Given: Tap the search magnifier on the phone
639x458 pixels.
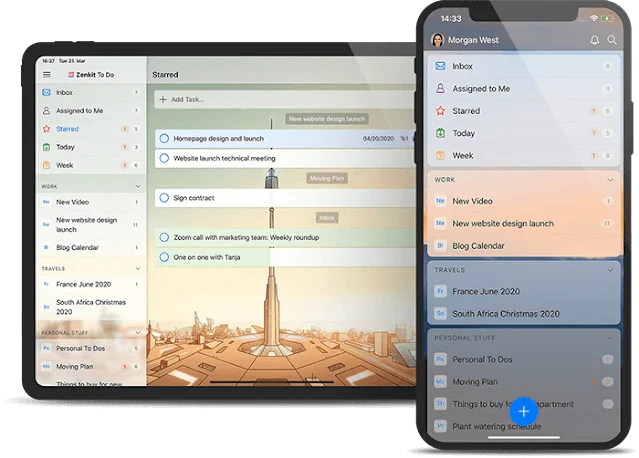Looking at the screenshot, I should pyautogui.click(x=612, y=40).
